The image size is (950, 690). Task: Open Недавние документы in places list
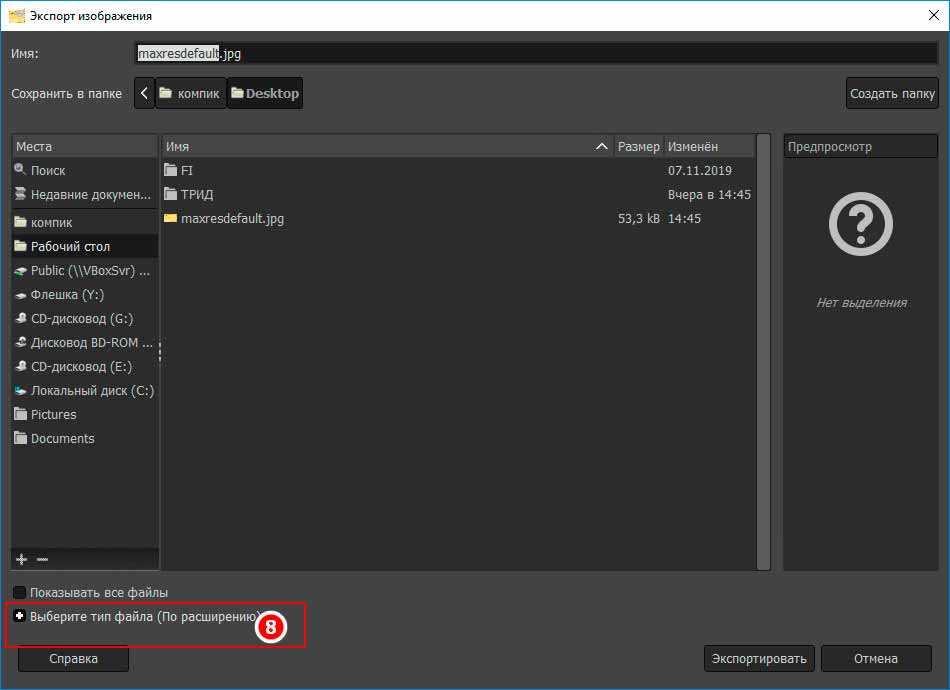point(90,195)
